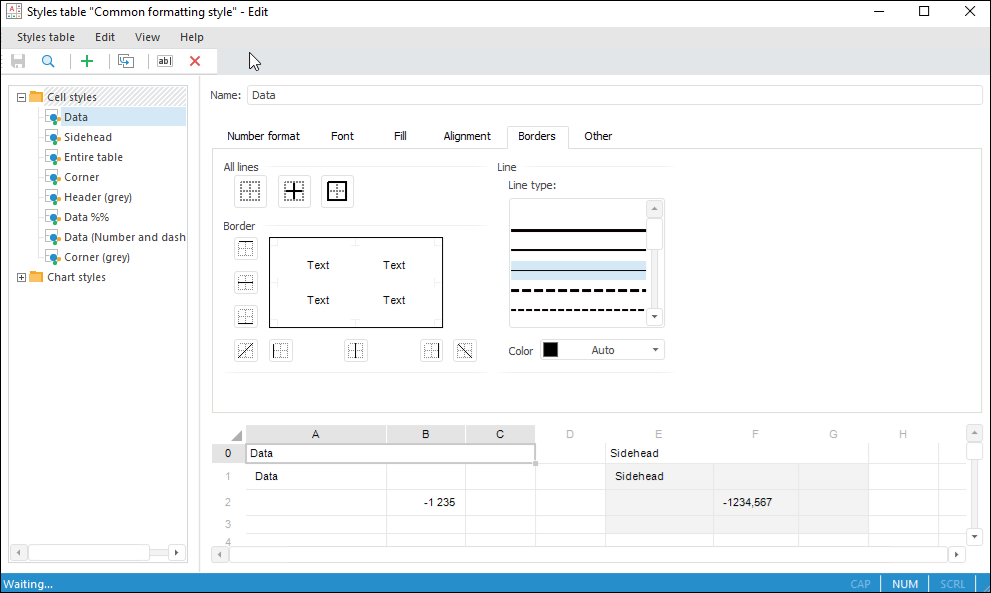Screen dimensions: 991x593
Task: Click the copy style toolbar icon
Action: [126, 61]
